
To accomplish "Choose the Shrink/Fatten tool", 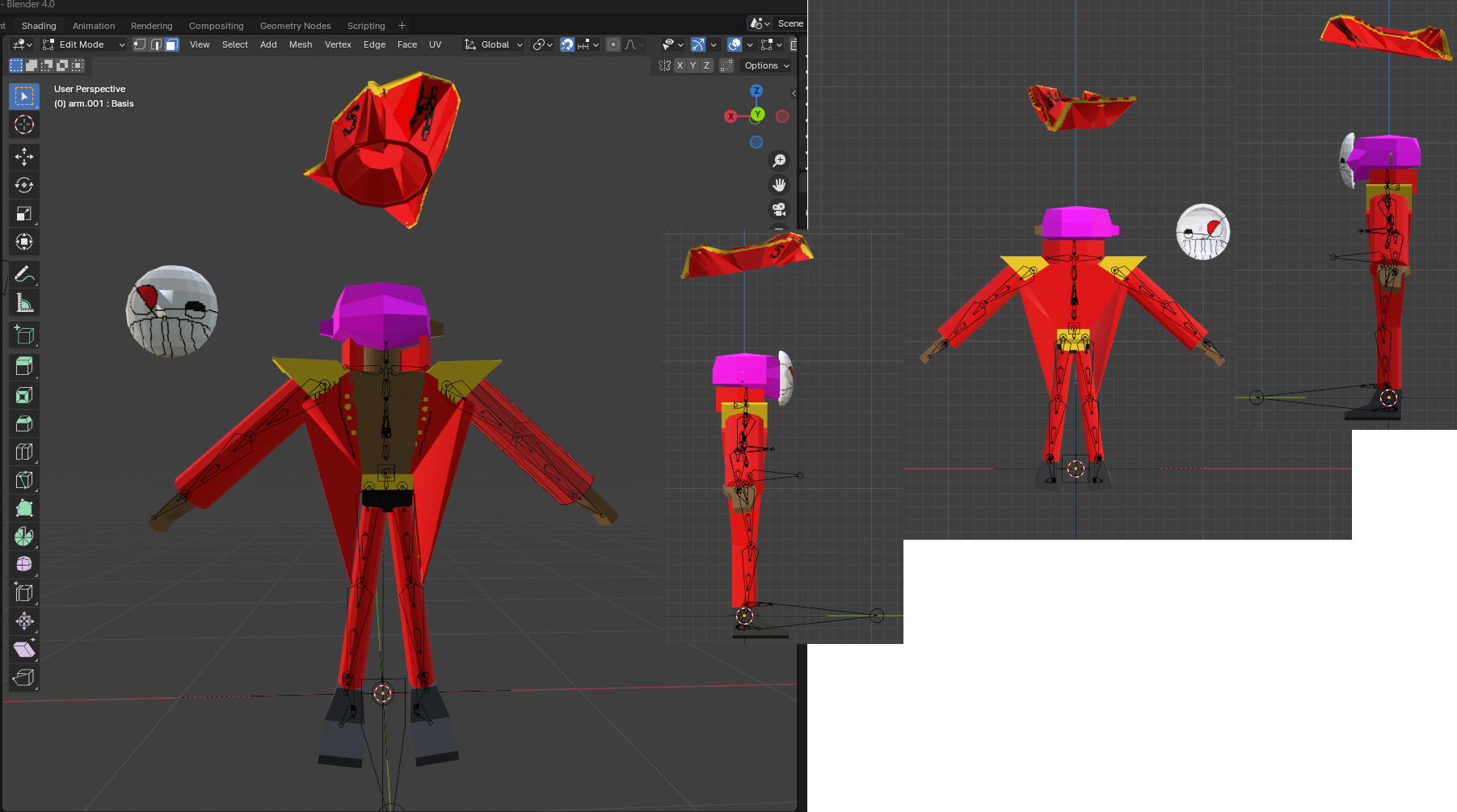I will [x=24, y=621].
